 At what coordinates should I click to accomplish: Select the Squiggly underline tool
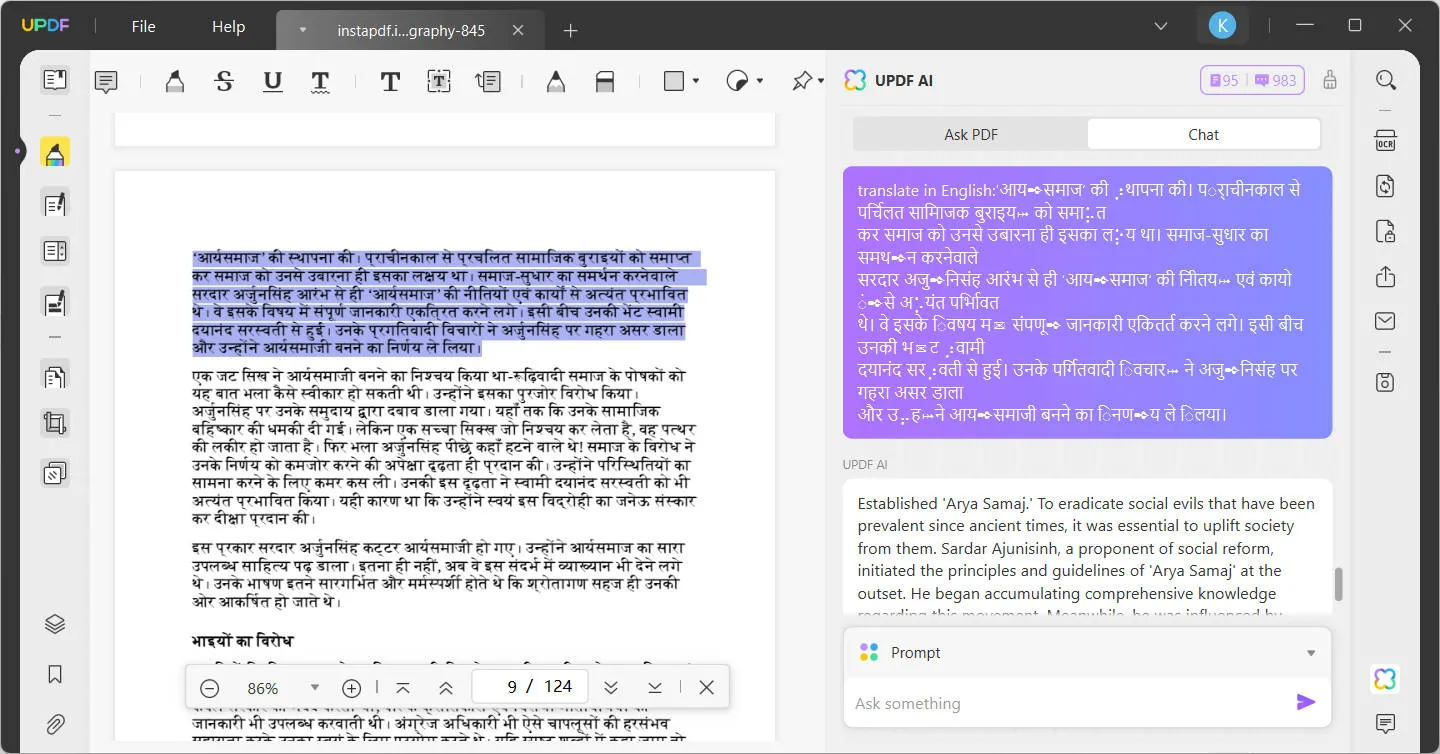click(320, 82)
